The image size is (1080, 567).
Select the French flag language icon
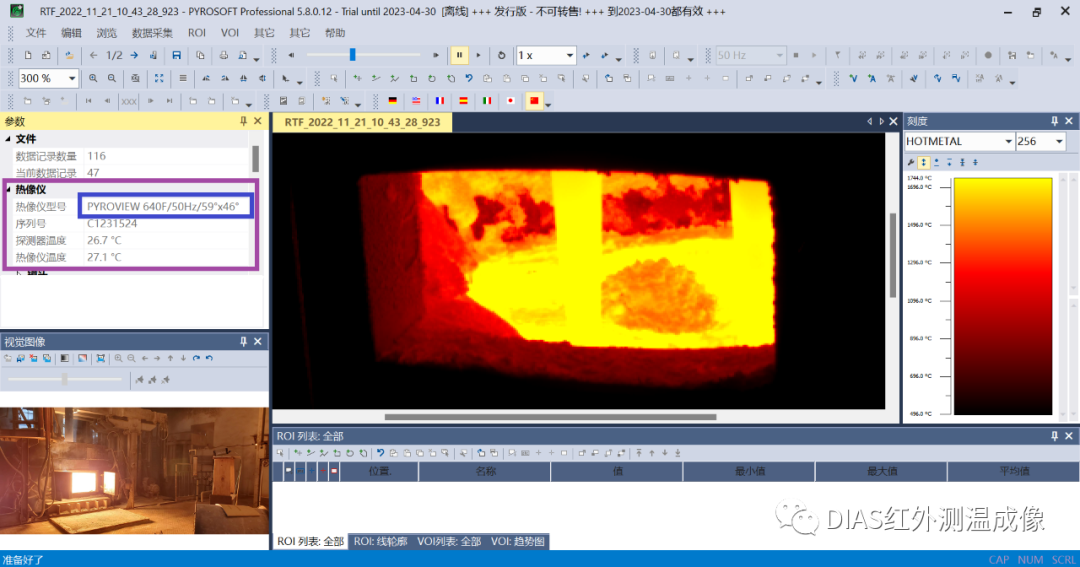point(439,101)
